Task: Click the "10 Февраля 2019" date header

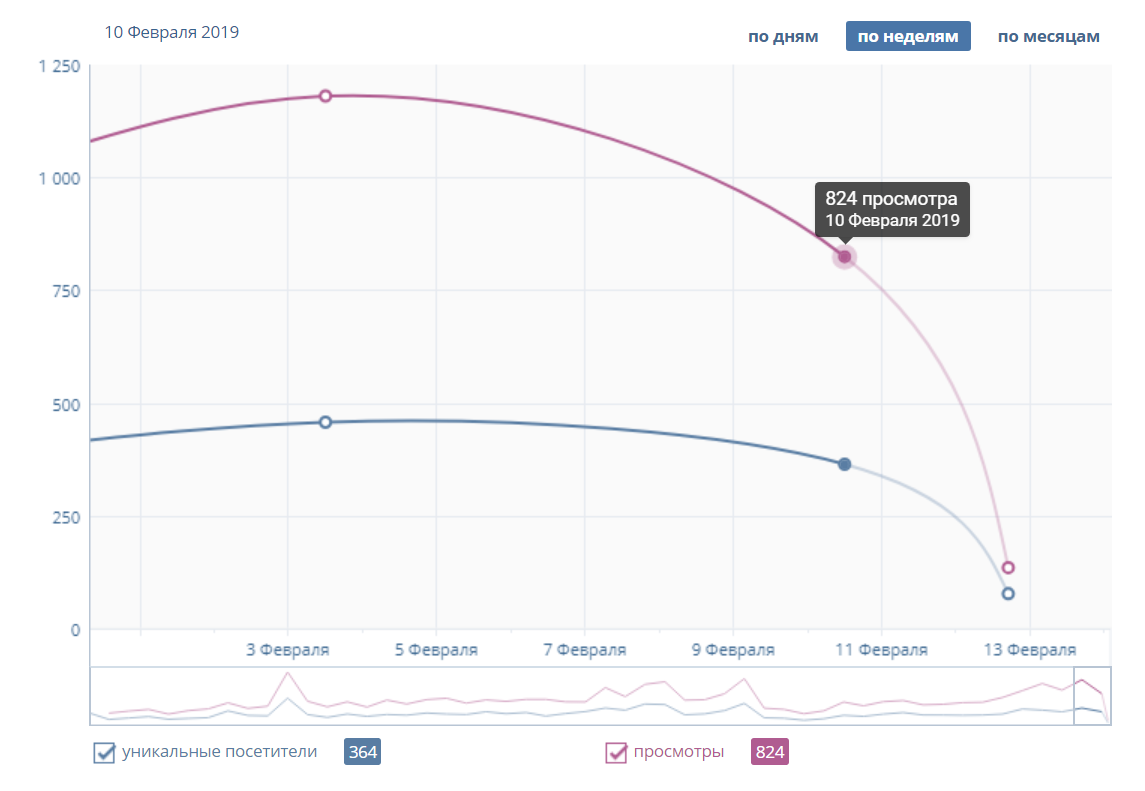Action: coord(172,32)
